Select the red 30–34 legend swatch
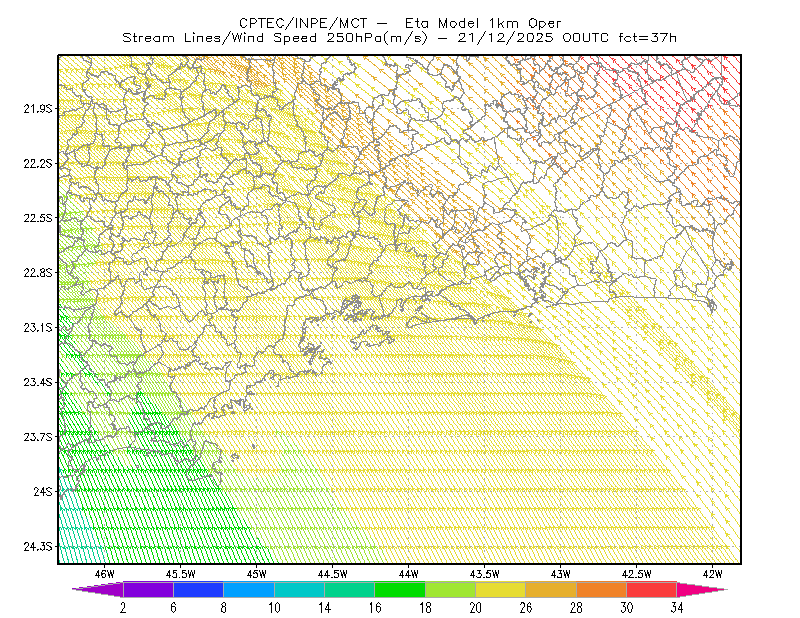The height and width of the screenshot is (618, 800). click(652, 589)
